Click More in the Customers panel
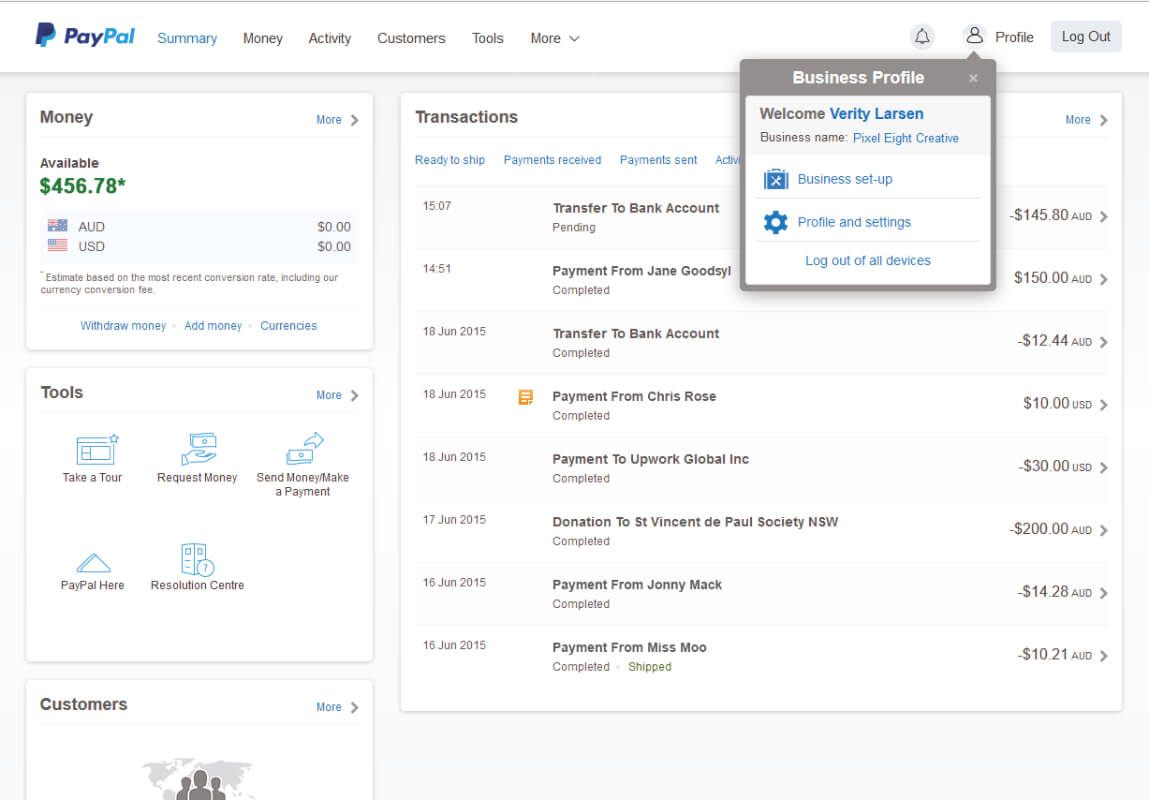 337,708
